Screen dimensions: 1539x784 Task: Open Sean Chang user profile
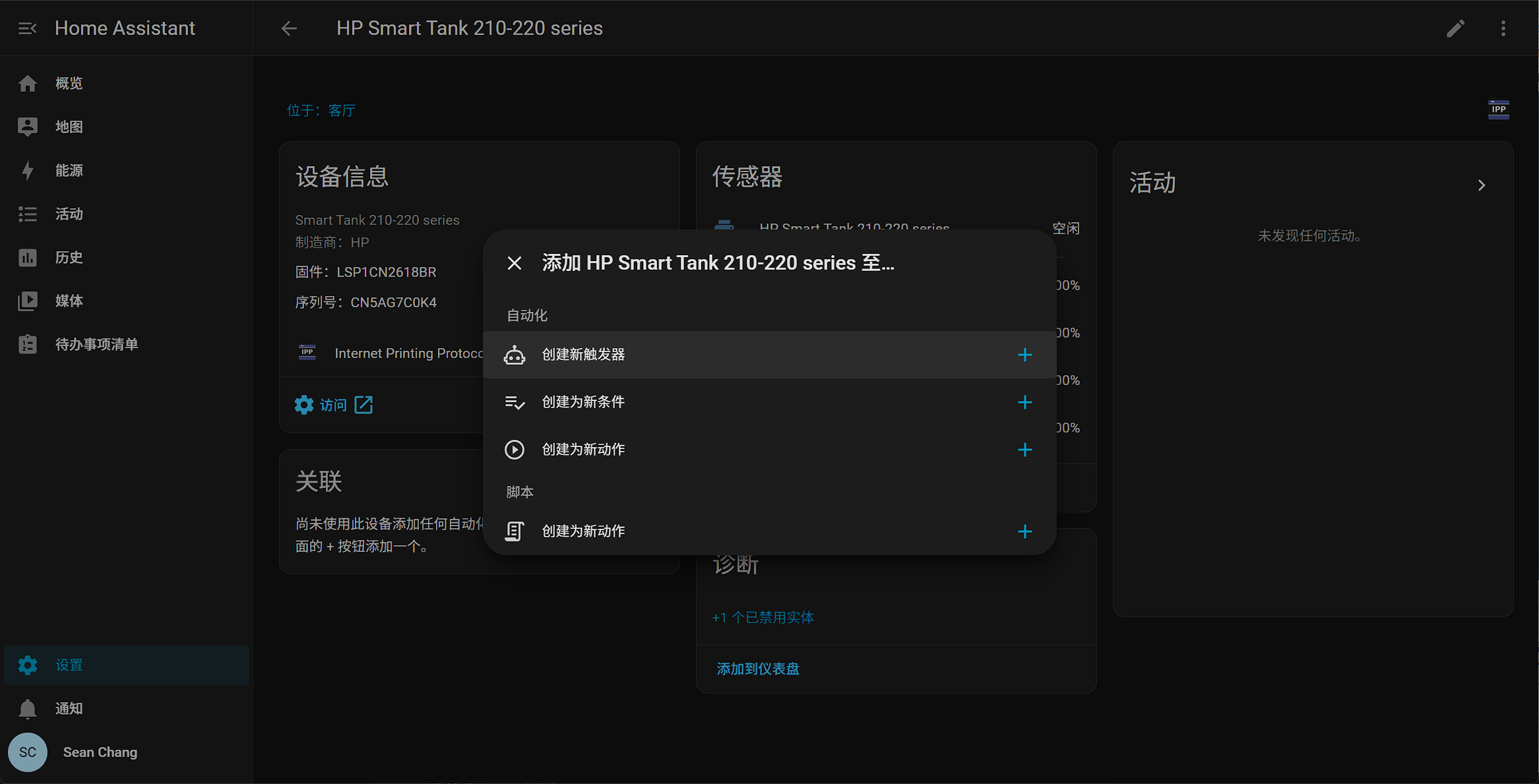point(127,752)
